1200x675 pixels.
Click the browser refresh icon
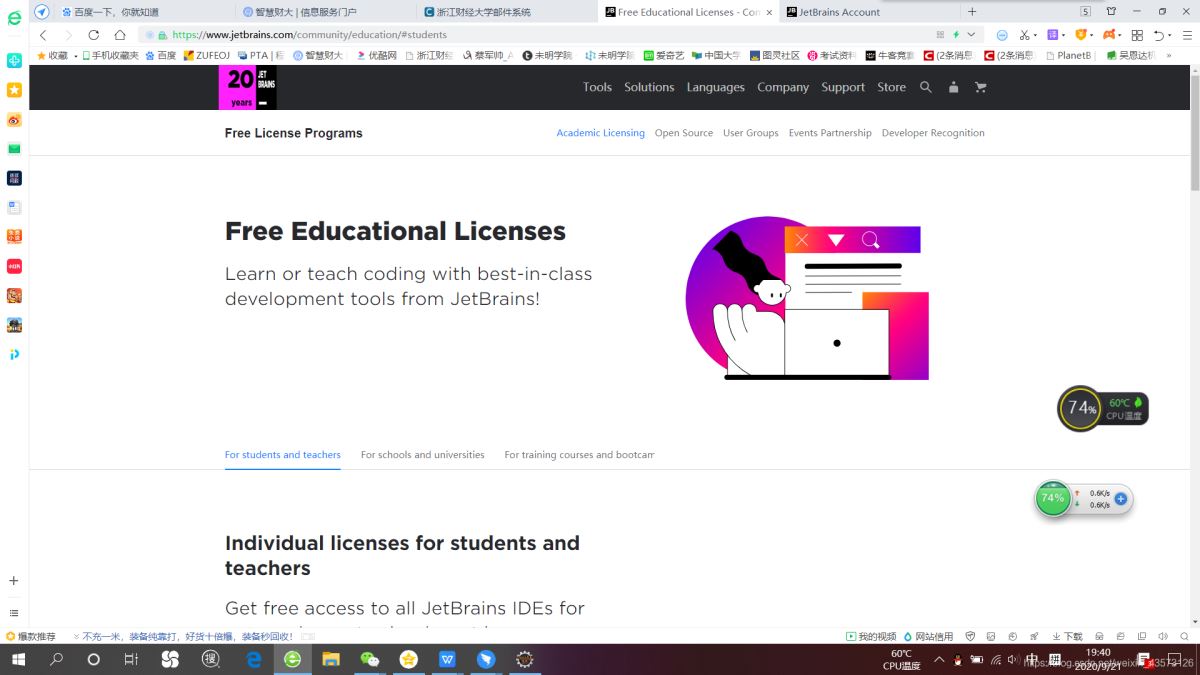point(94,35)
